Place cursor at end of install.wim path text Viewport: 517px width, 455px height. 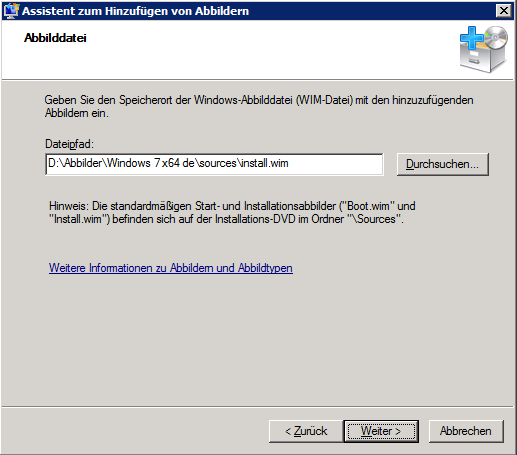pyautogui.click(x=289, y=163)
